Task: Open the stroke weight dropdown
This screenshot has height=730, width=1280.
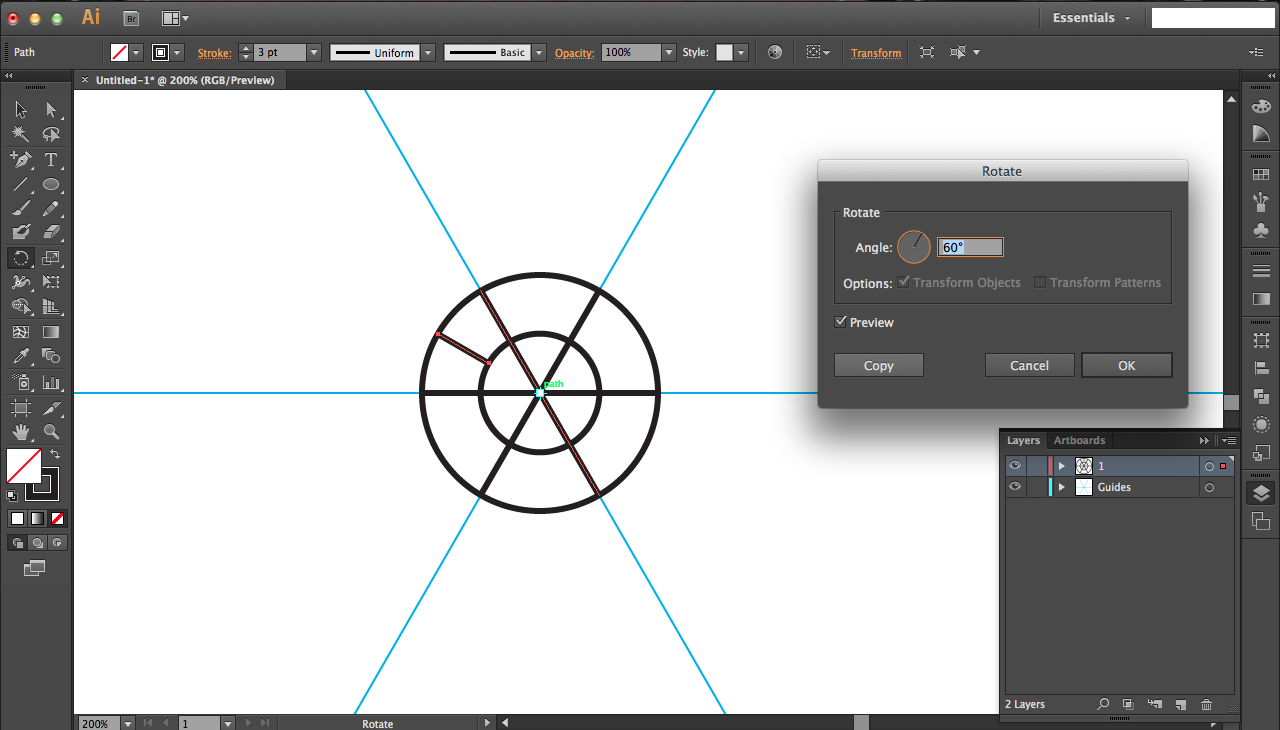Action: 314,52
